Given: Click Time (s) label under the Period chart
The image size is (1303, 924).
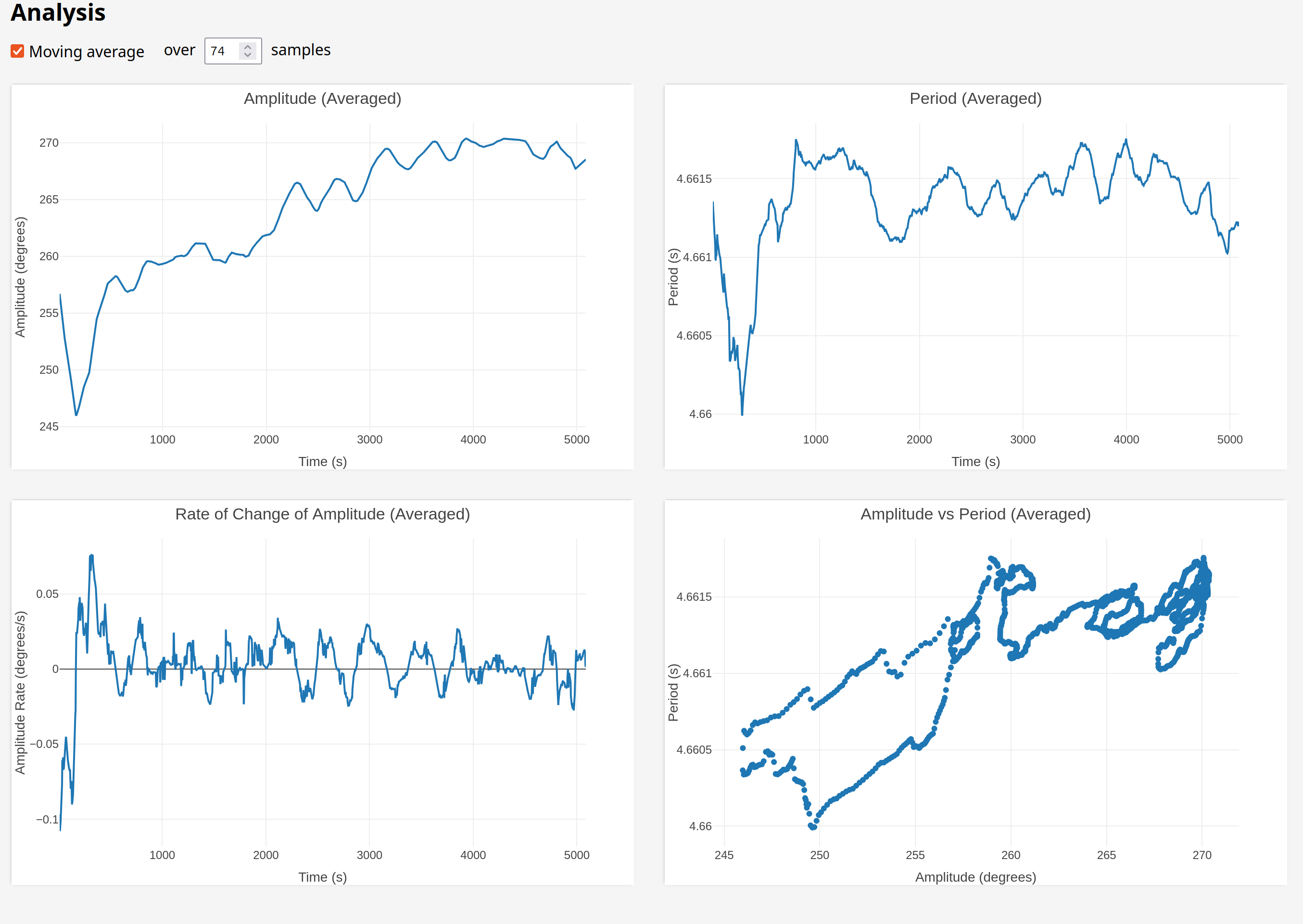Looking at the screenshot, I should tap(975, 461).
